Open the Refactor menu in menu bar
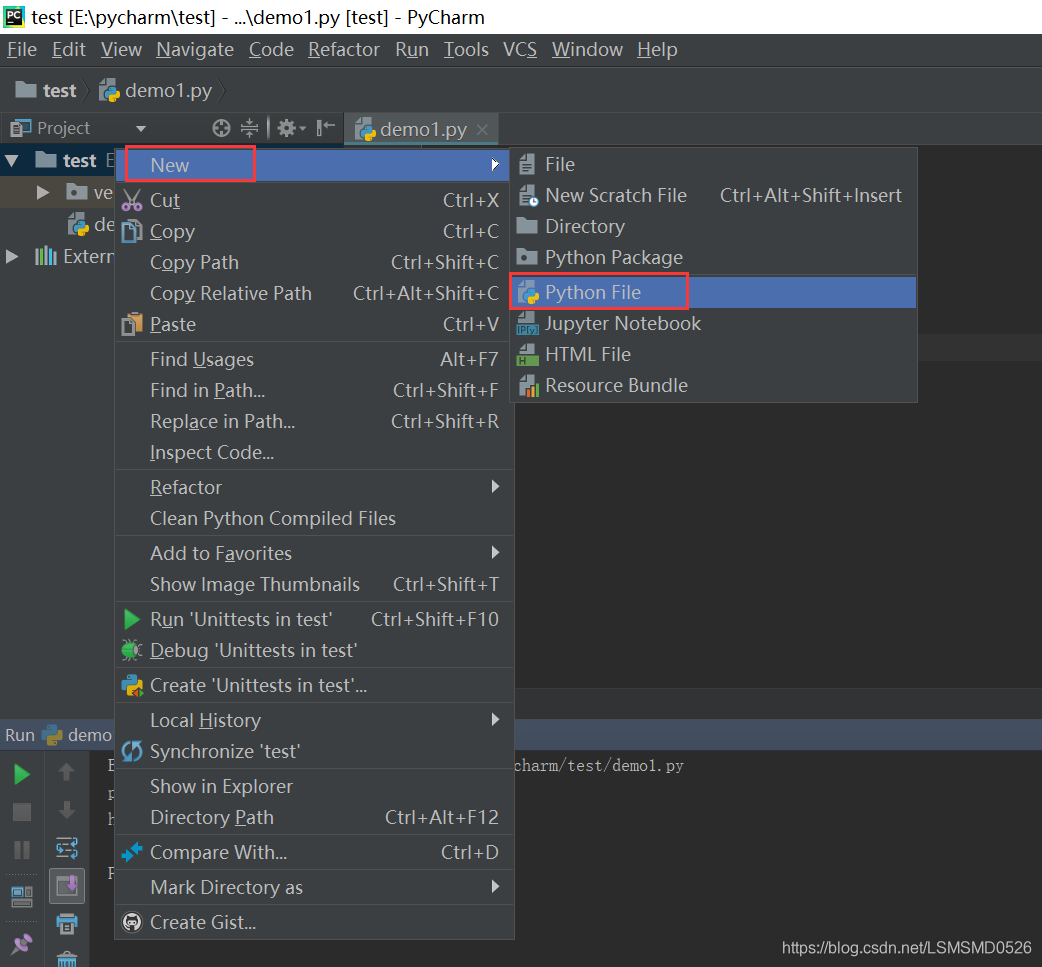This screenshot has width=1042, height=967. click(344, 50)
